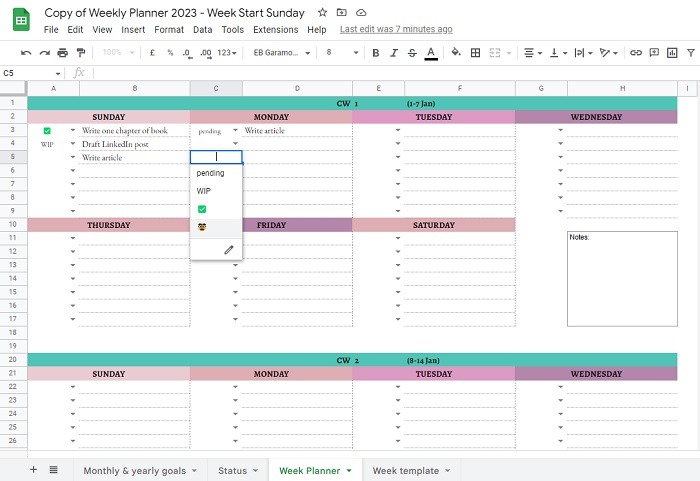Open the Format menu

coord(169,29)
